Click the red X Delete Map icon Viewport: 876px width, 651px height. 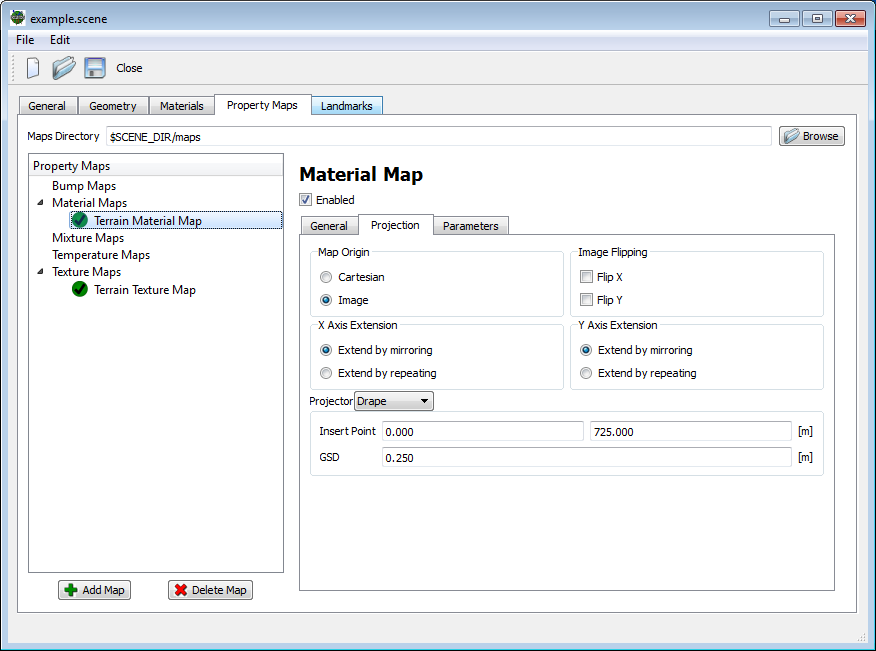click(181, 590)
